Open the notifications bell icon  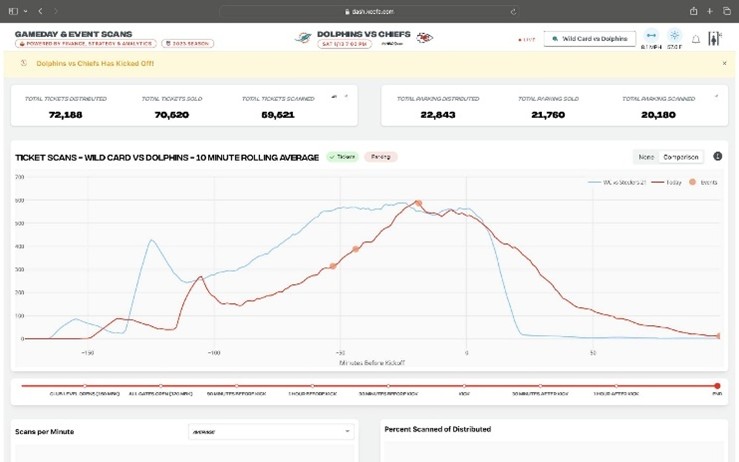click(696, 39)
